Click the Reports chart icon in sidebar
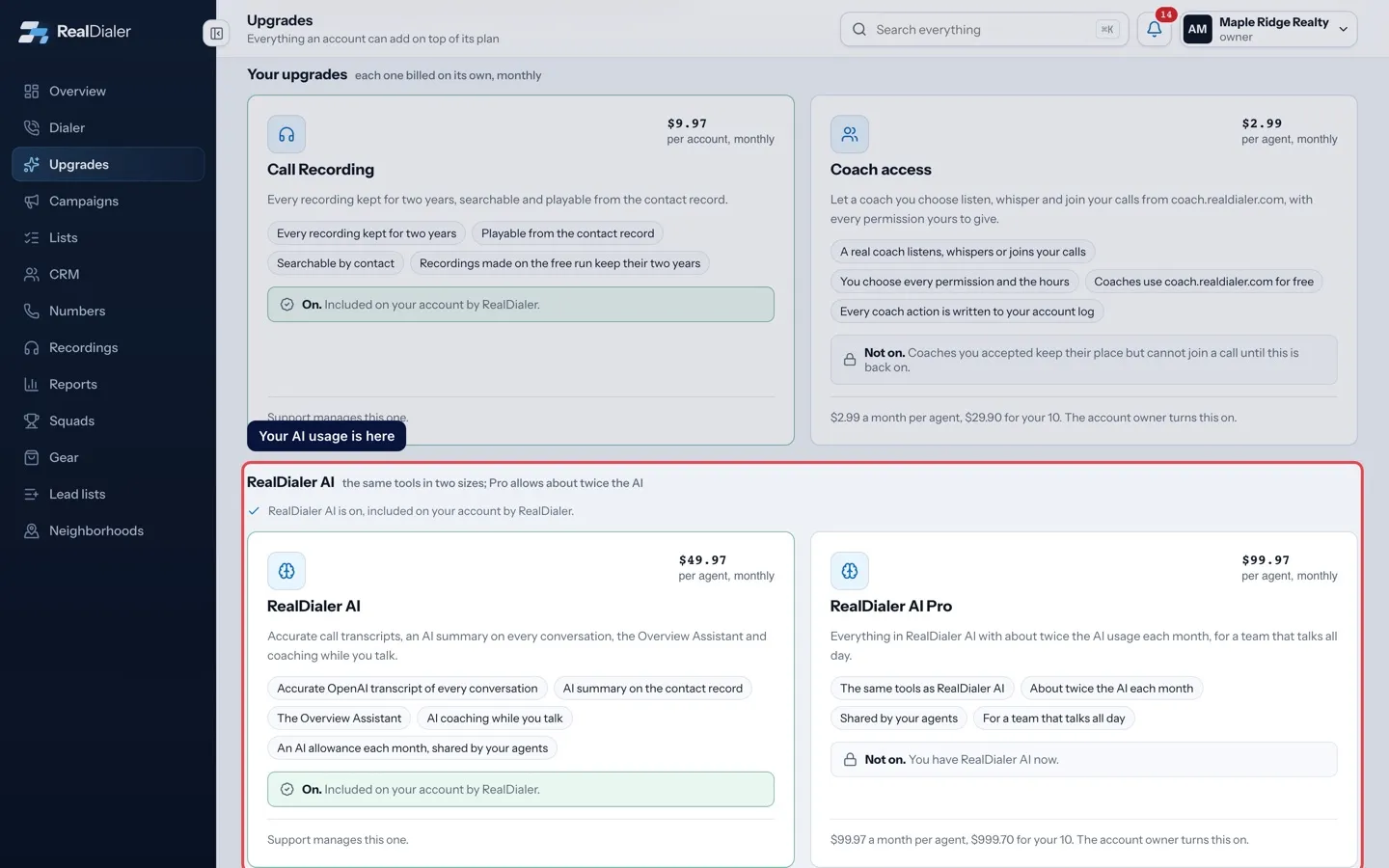This screenshot has width=1389, height=868. 32,385
